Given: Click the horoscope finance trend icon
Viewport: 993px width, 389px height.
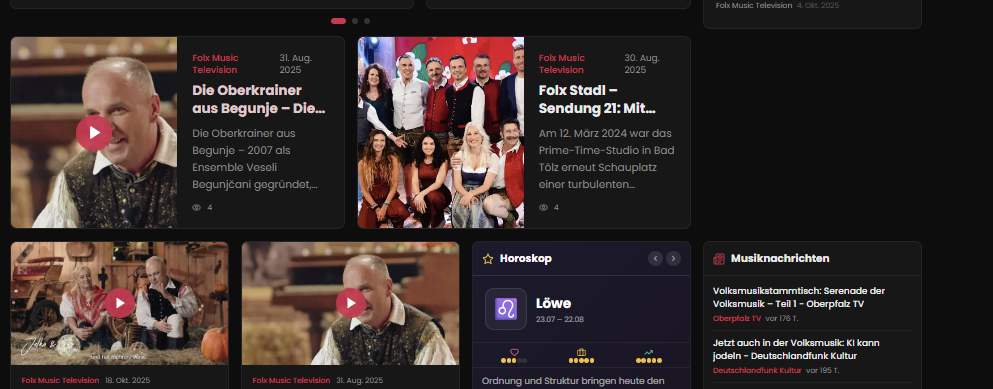Looking at the screenshot, I should 648,352.
